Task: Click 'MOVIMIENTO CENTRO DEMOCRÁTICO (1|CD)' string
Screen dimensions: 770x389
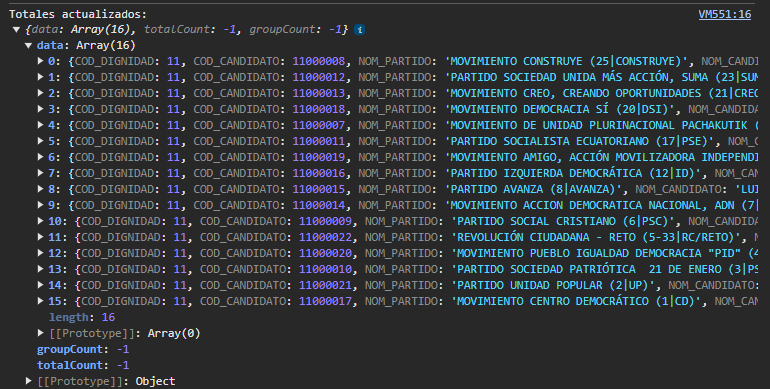Action: tap(576, 301)
